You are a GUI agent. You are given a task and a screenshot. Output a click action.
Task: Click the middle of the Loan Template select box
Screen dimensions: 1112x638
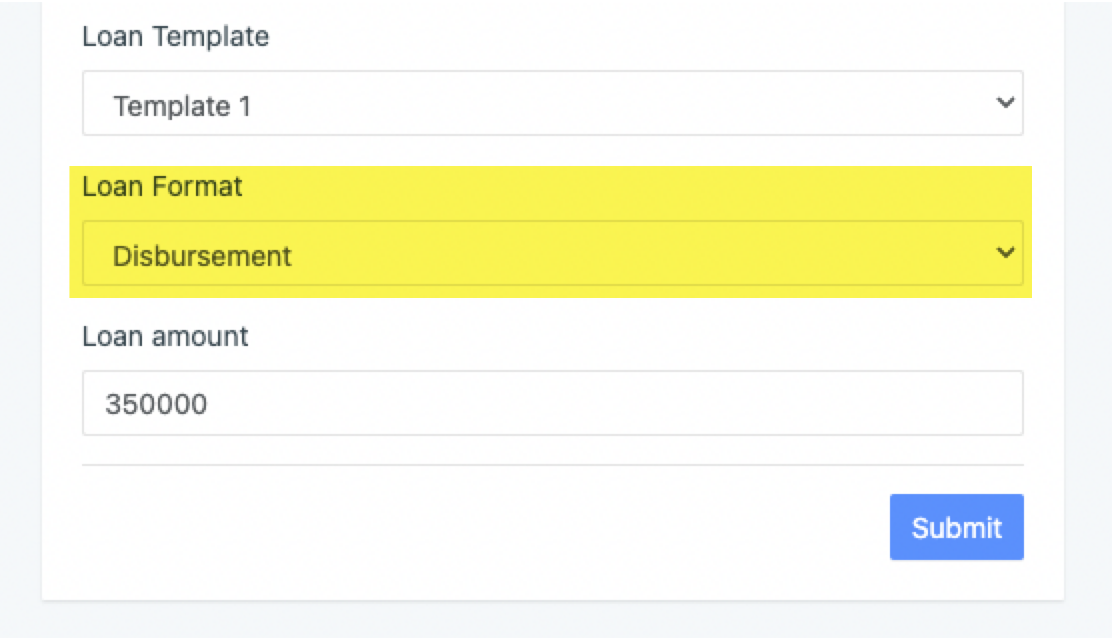coord(552,104)
